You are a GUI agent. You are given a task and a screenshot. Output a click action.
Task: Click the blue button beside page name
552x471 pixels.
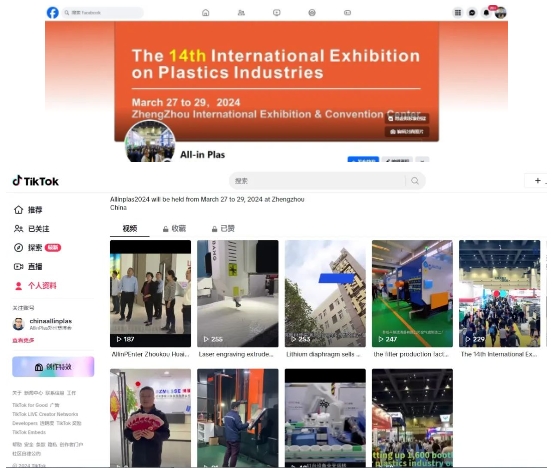coord(363,159)
